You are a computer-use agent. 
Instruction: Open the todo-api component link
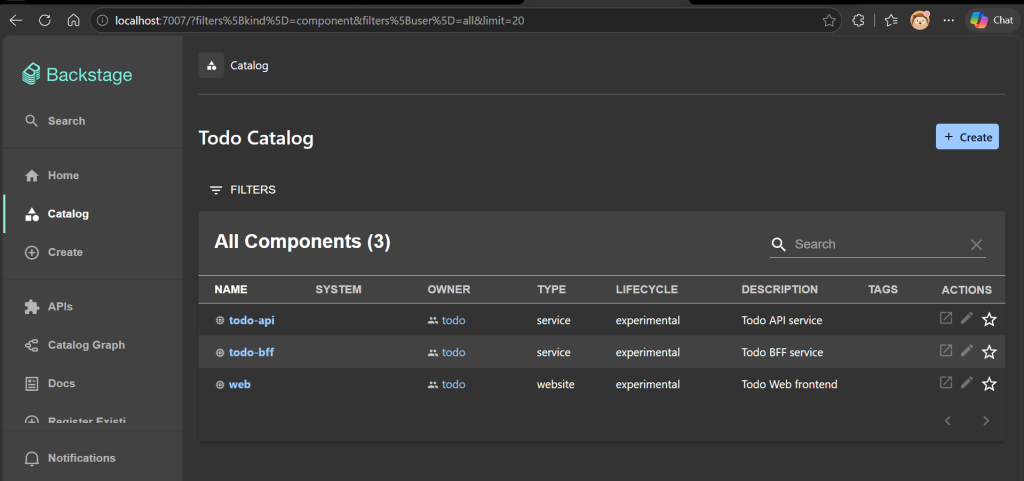pyautogui.click(x=251, y=320)
